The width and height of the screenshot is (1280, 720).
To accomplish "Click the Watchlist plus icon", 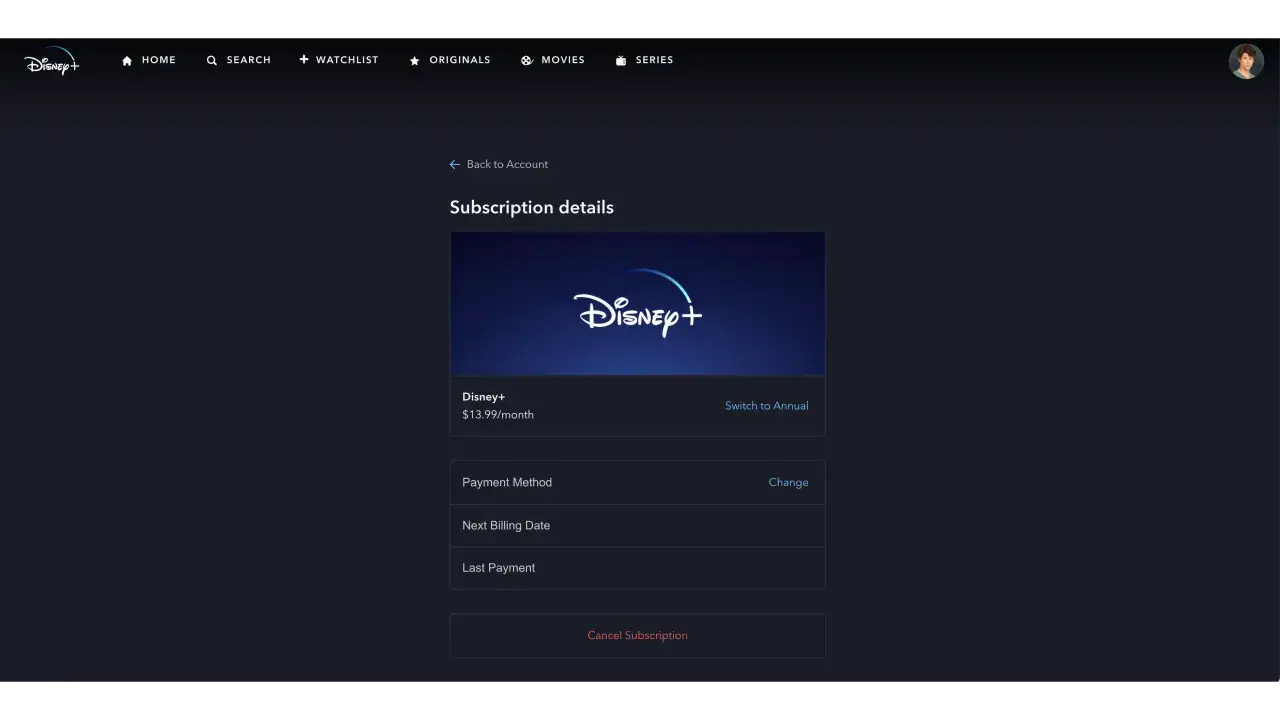I will (304, 60).
